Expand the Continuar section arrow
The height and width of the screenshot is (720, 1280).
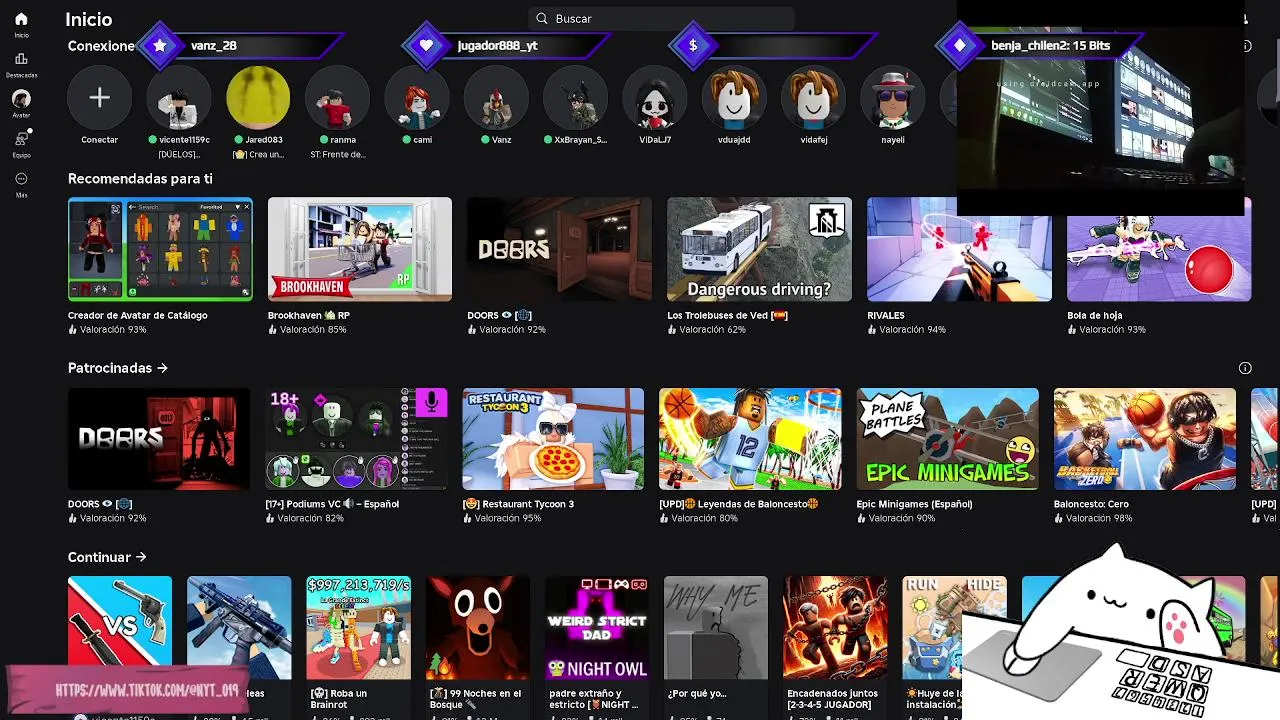click(x=141, y=557)
